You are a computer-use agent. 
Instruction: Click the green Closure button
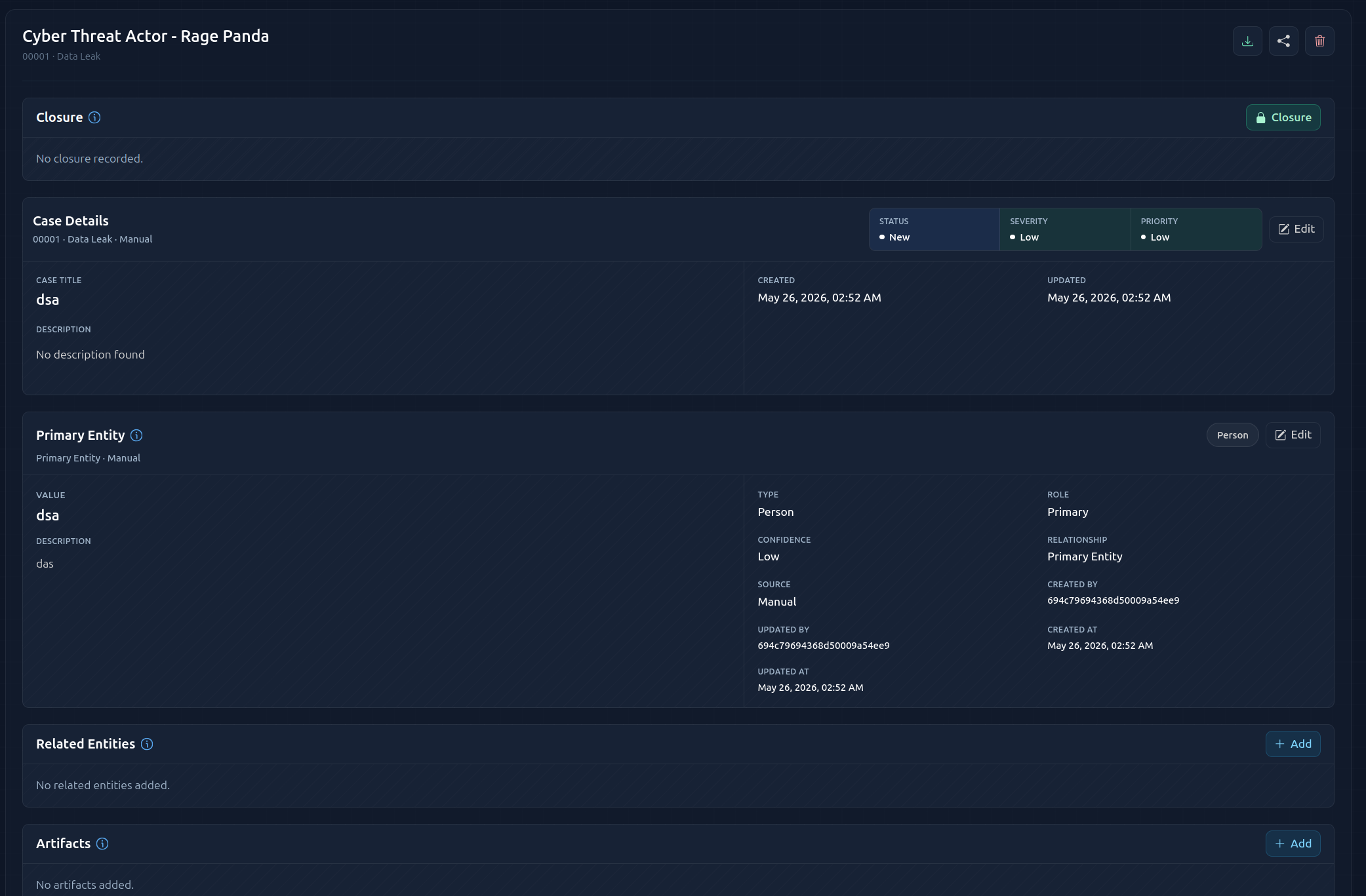pos(1283,117)
